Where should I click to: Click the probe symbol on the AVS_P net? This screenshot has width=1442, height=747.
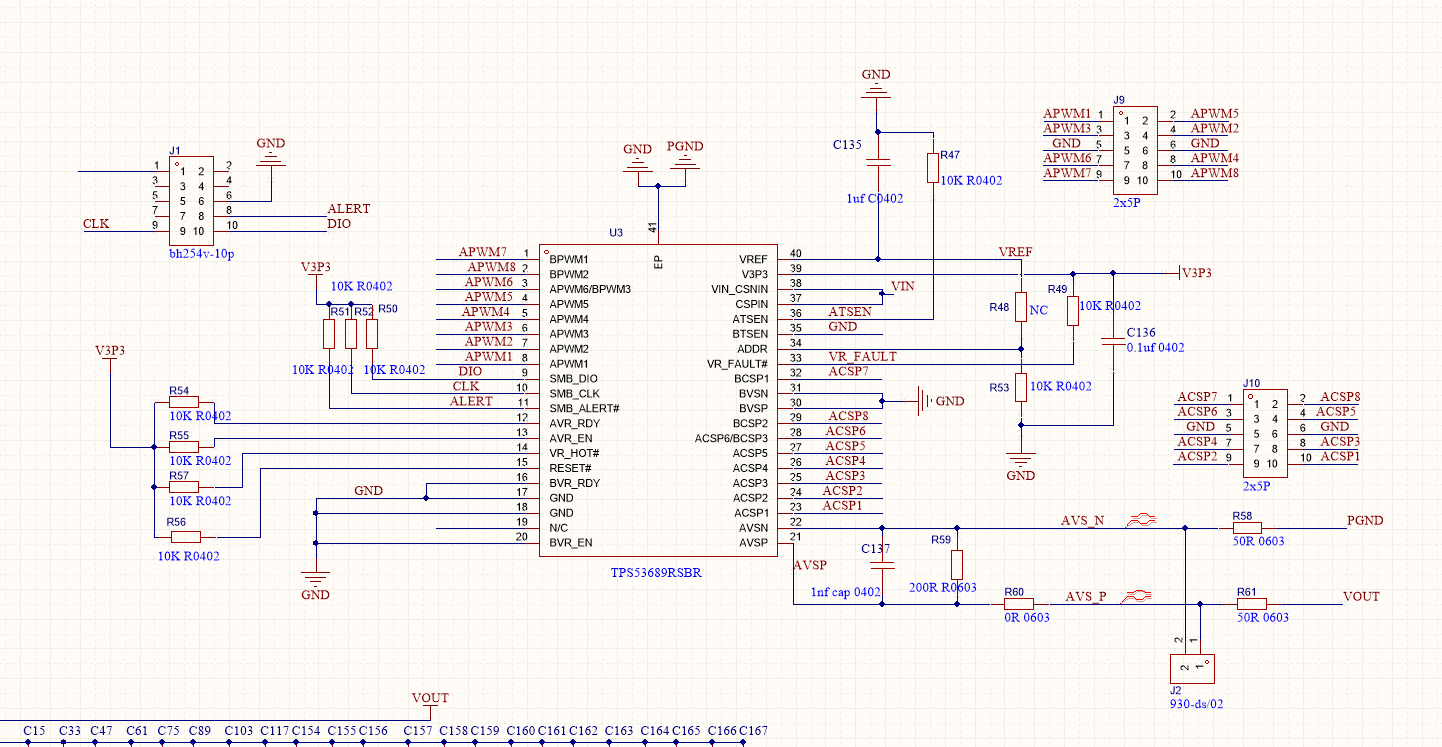pyautogui.click(x=1138, y=597)
